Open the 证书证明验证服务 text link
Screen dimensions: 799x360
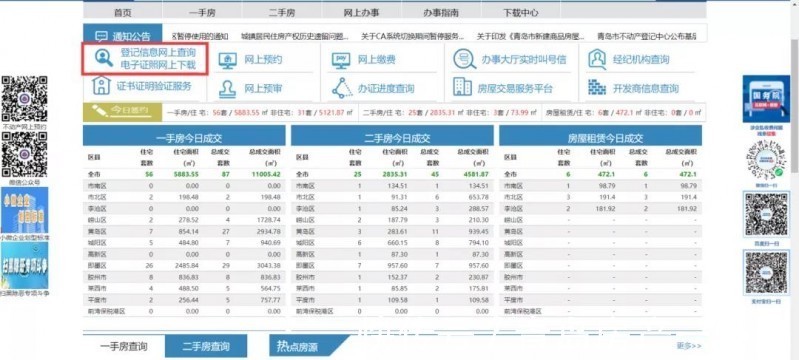pyautogui.click(x=154, y=86)
